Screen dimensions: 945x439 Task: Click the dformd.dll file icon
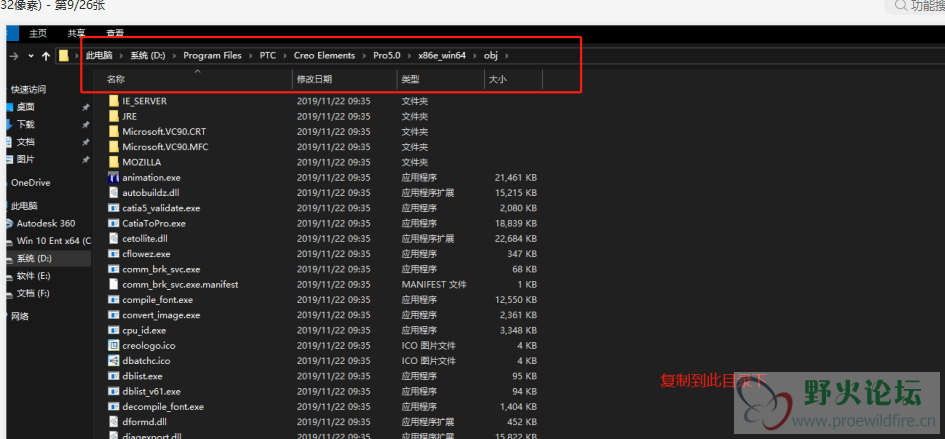[114, 422]
